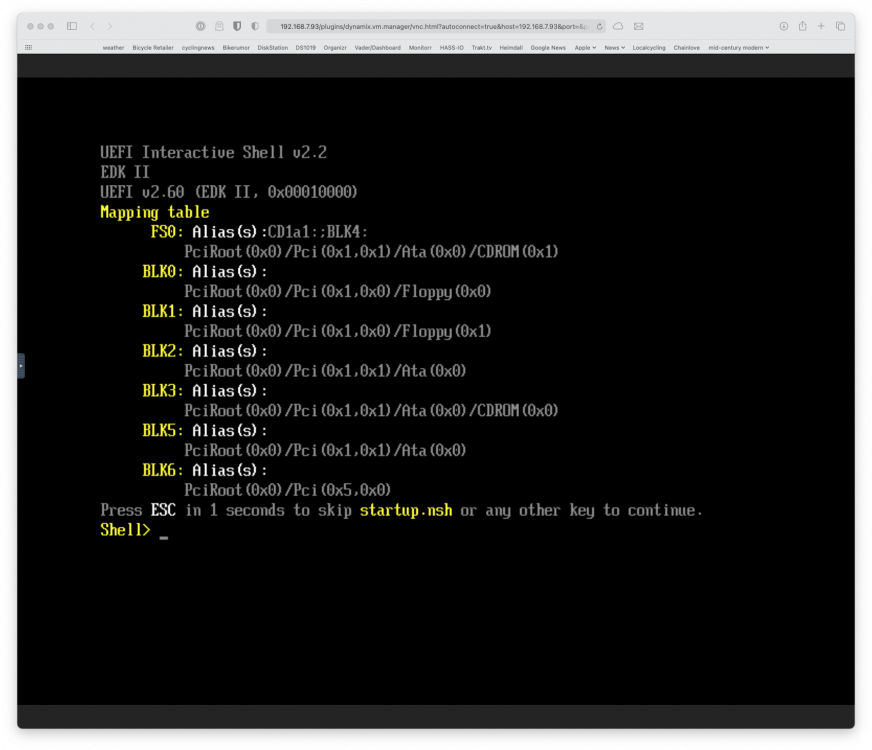The height and width of the screenshot is (750, 872).
Task: Click the BLK6: mapping entry
Action: (x=162, y=470)
